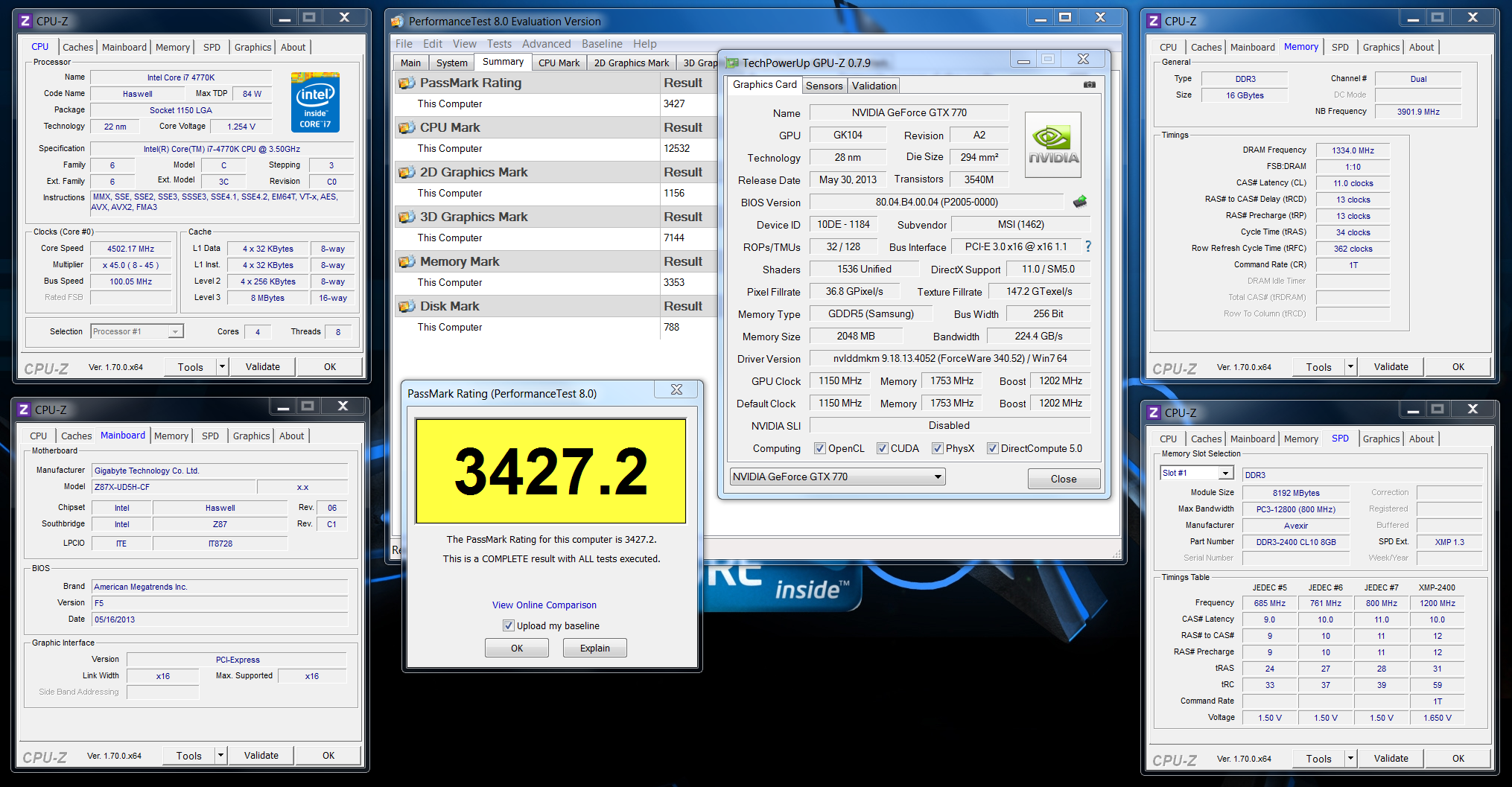Toggle the OpenCL checkbox in GPU-Z

coord(820,448)
